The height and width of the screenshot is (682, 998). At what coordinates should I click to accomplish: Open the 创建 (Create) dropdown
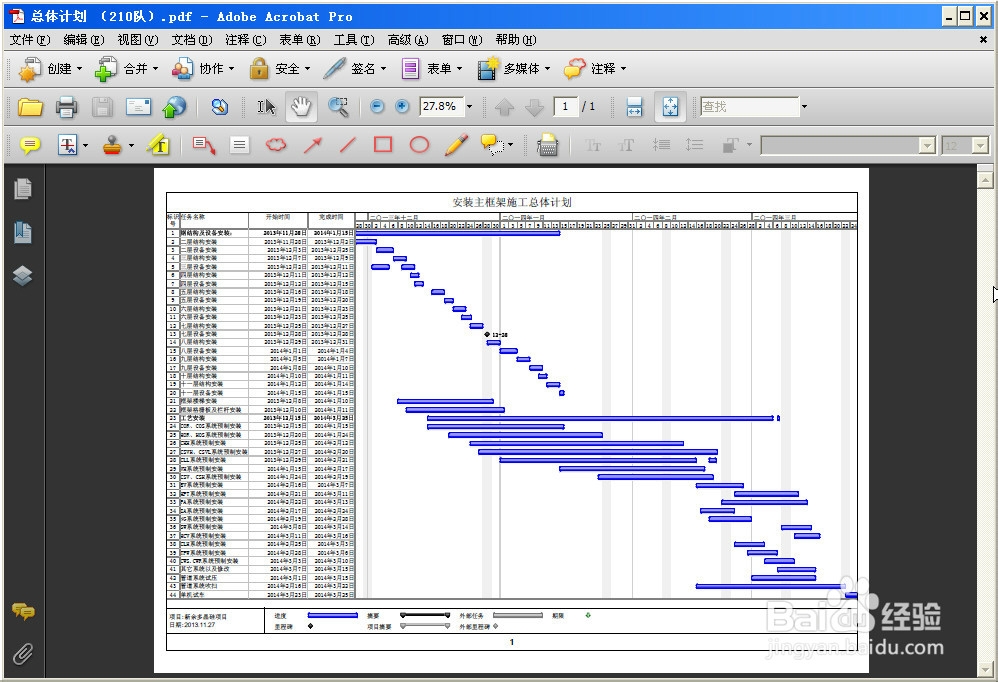point(50,68)
